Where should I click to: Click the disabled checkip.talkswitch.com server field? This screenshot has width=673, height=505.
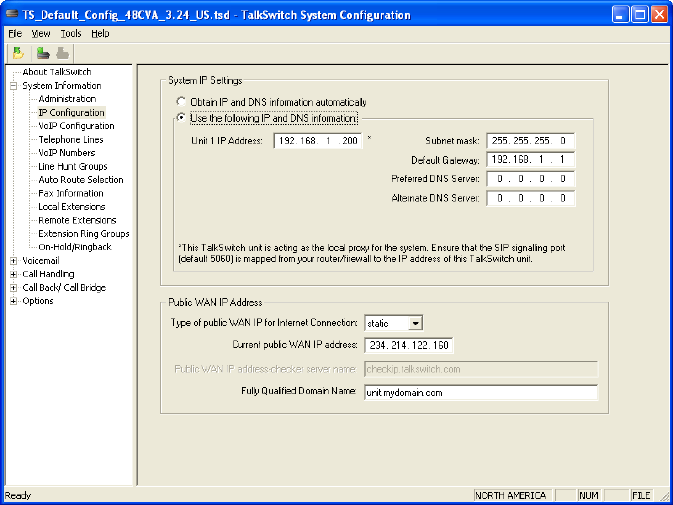(481, 369)
